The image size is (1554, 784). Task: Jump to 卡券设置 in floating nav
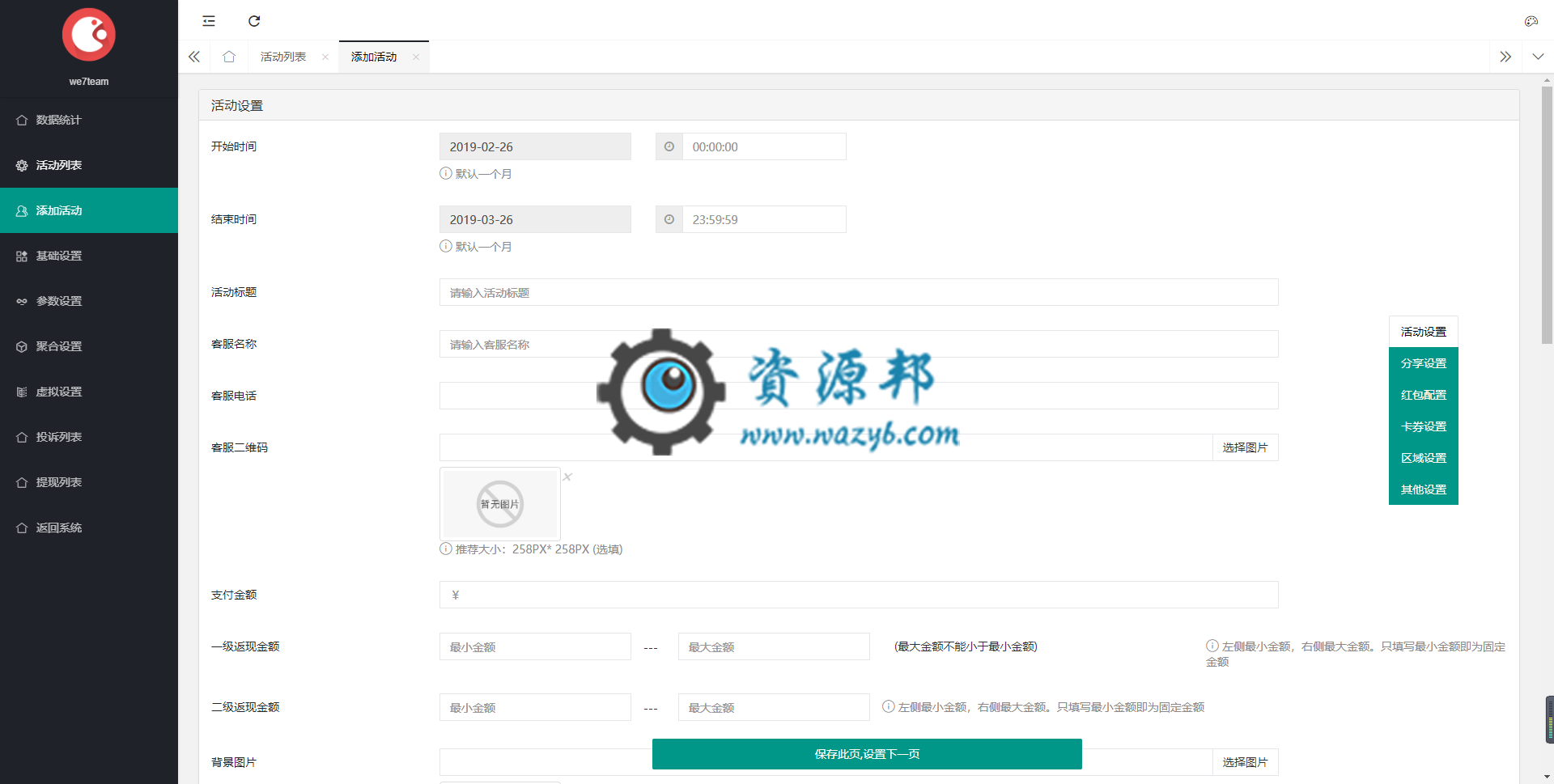click(x=1424, y=426)
